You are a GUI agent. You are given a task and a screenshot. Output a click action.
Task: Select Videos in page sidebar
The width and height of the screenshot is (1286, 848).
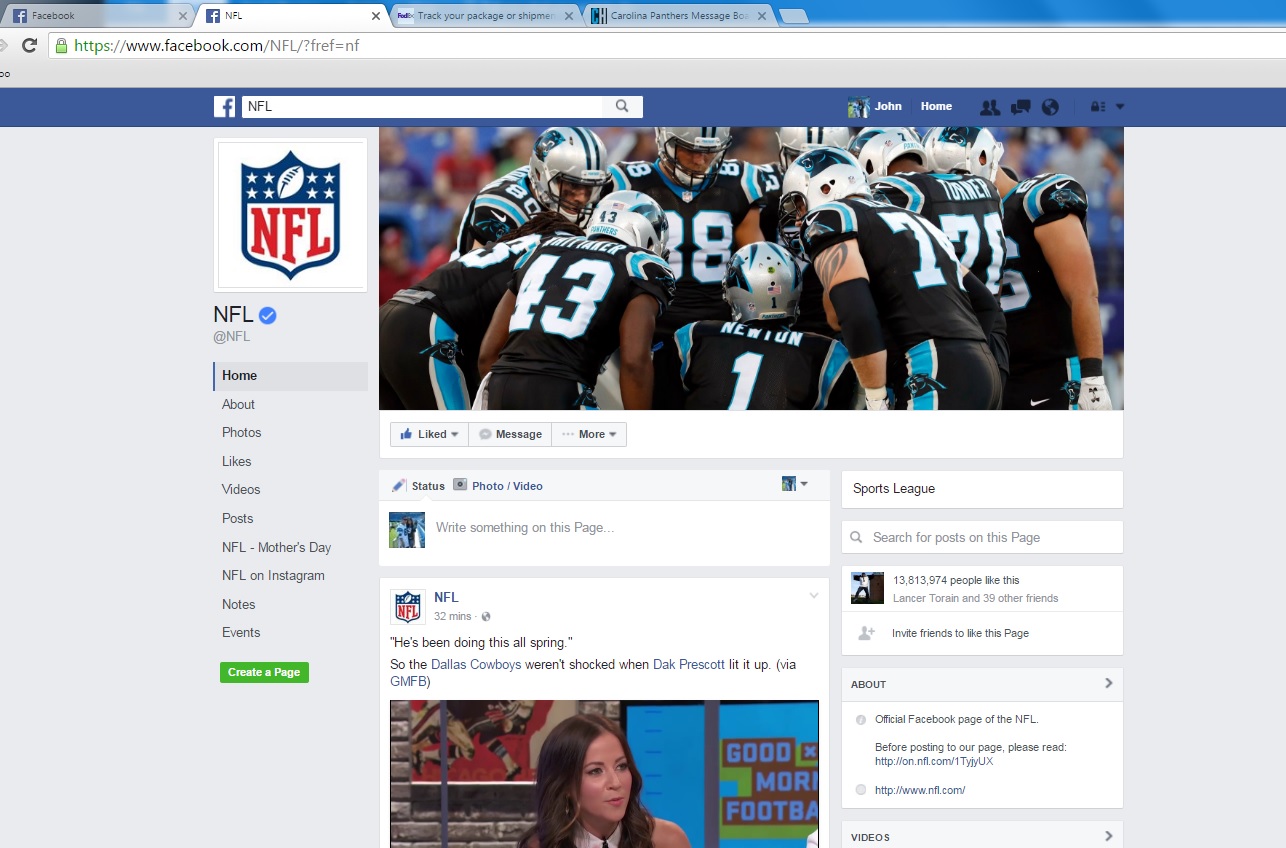pos(241,490)
